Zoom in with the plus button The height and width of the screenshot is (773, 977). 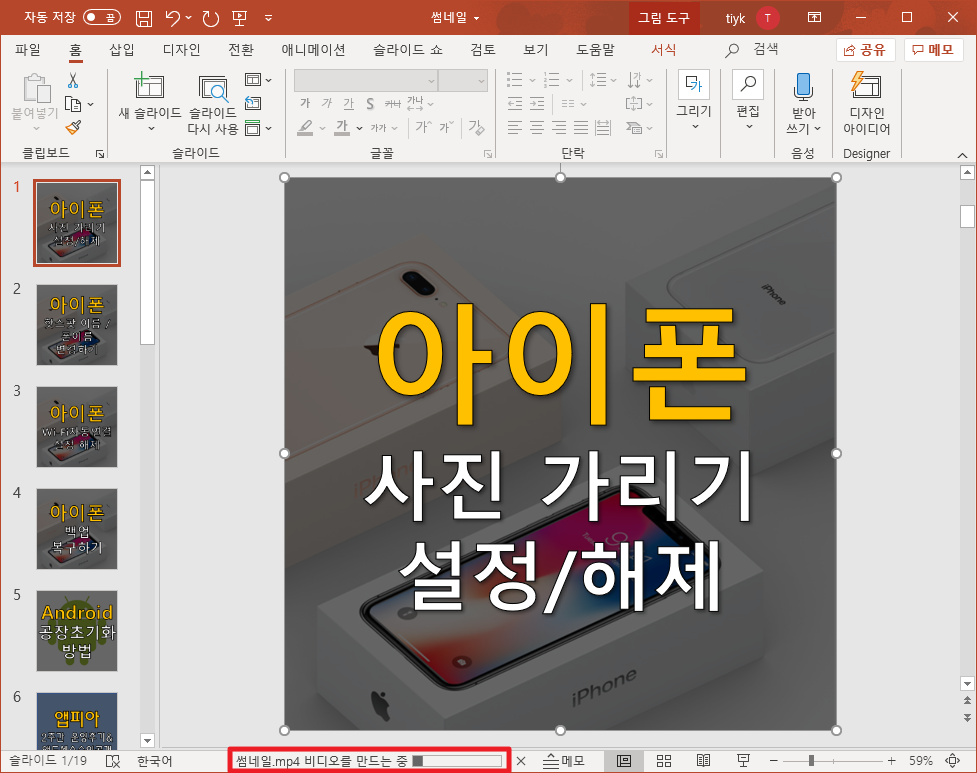click(x=892, y=761)
